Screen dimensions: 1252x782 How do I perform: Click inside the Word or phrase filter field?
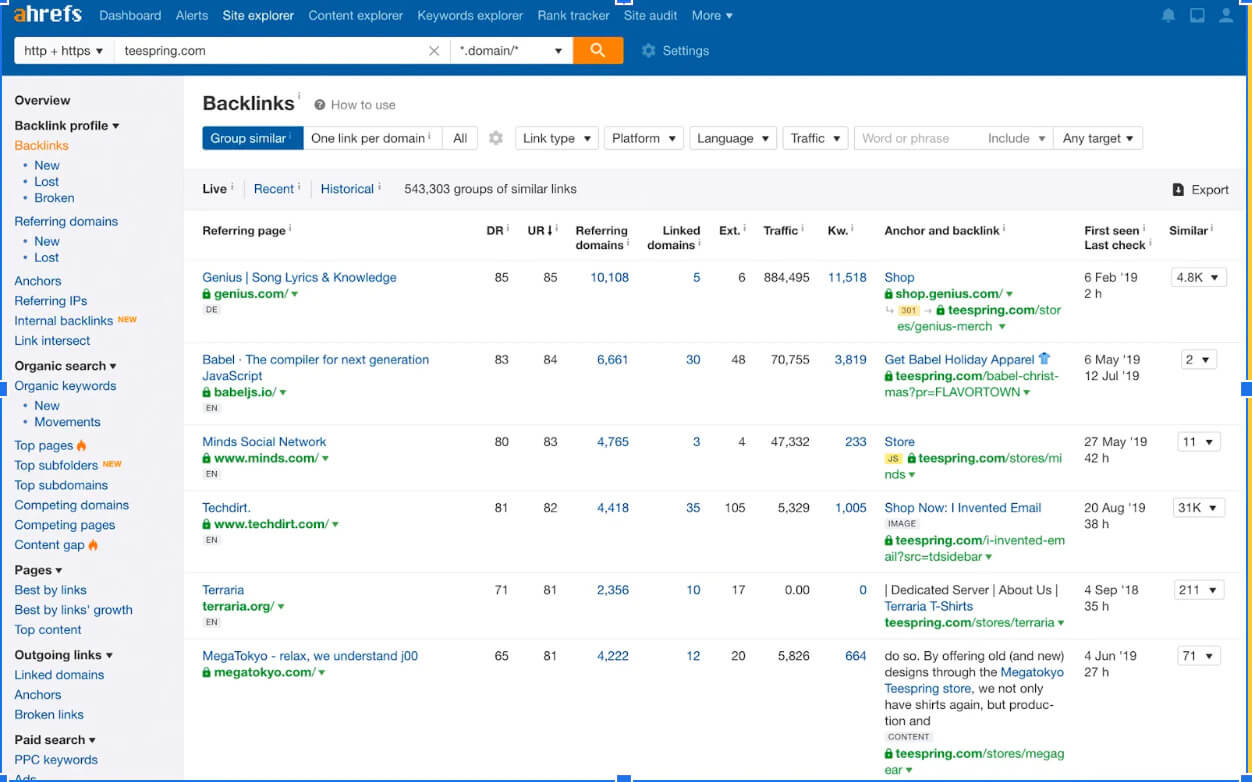918,138
